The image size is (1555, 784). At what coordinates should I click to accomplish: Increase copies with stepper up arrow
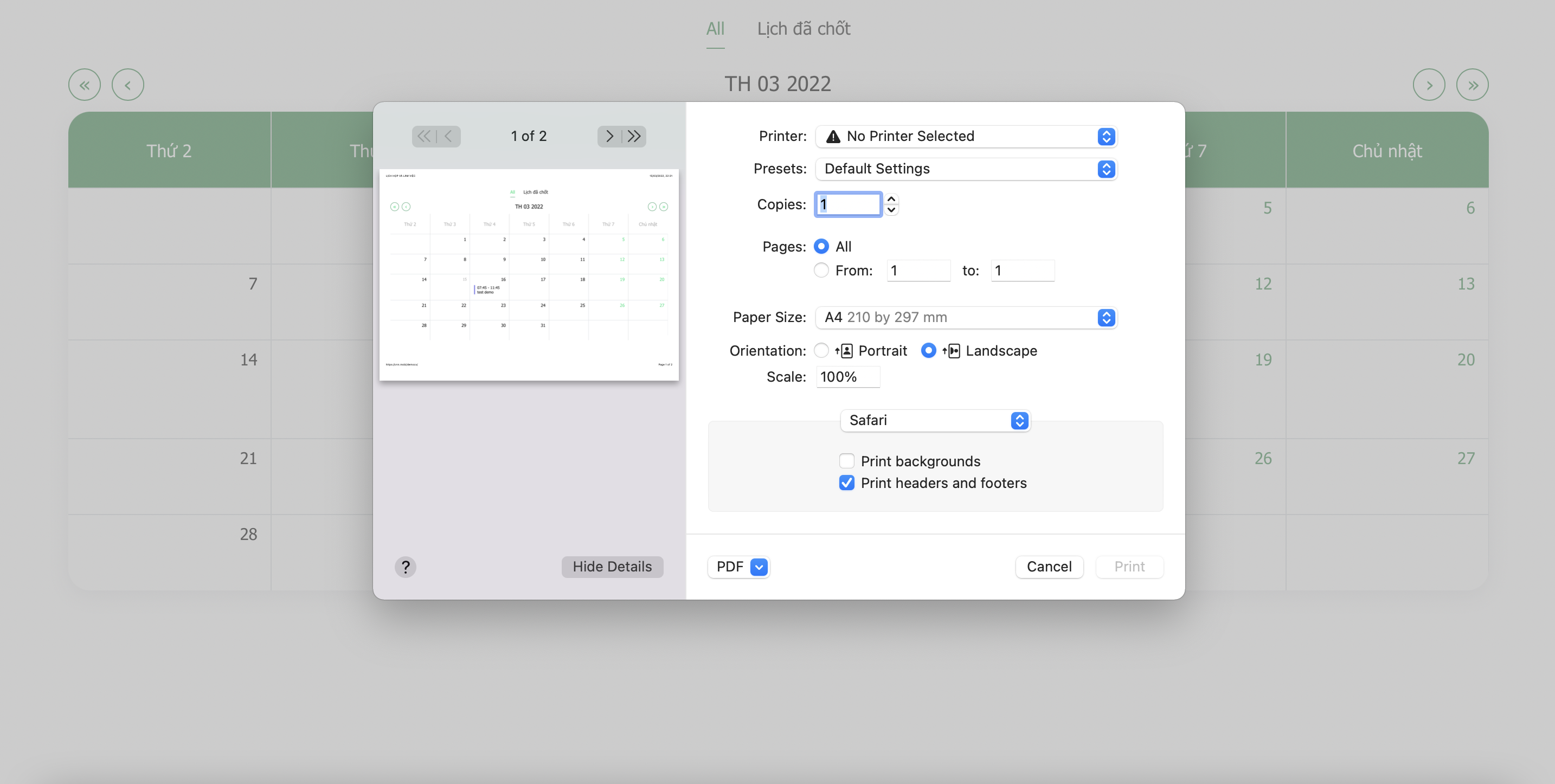[x=891, y=199]
